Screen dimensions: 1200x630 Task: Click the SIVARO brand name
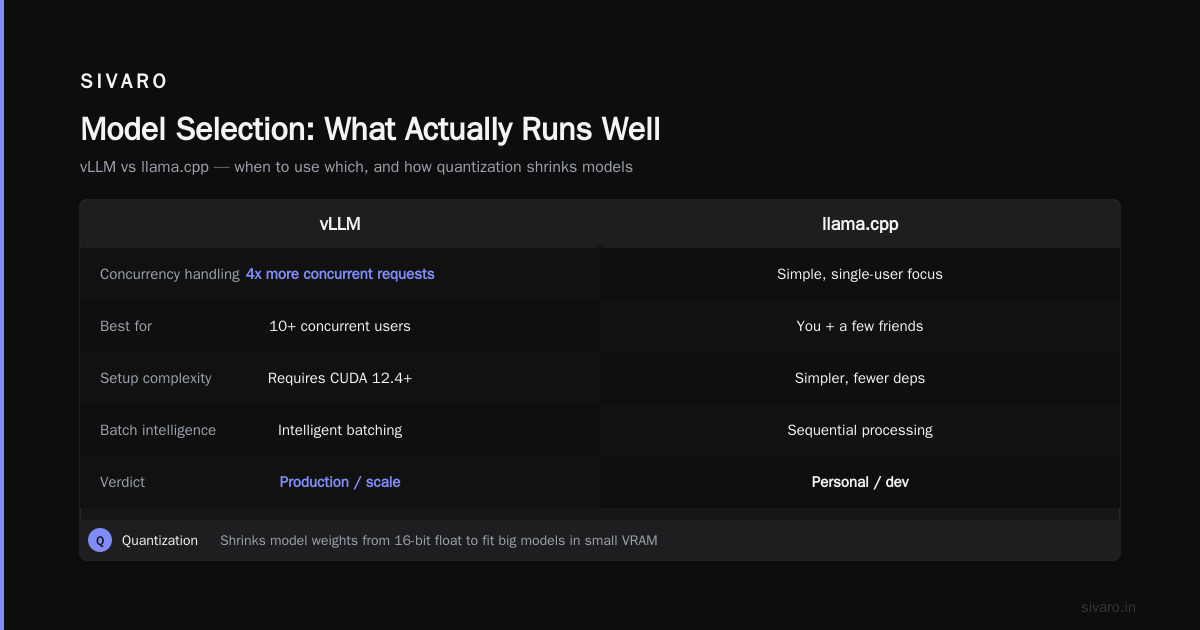coord(124,82)
